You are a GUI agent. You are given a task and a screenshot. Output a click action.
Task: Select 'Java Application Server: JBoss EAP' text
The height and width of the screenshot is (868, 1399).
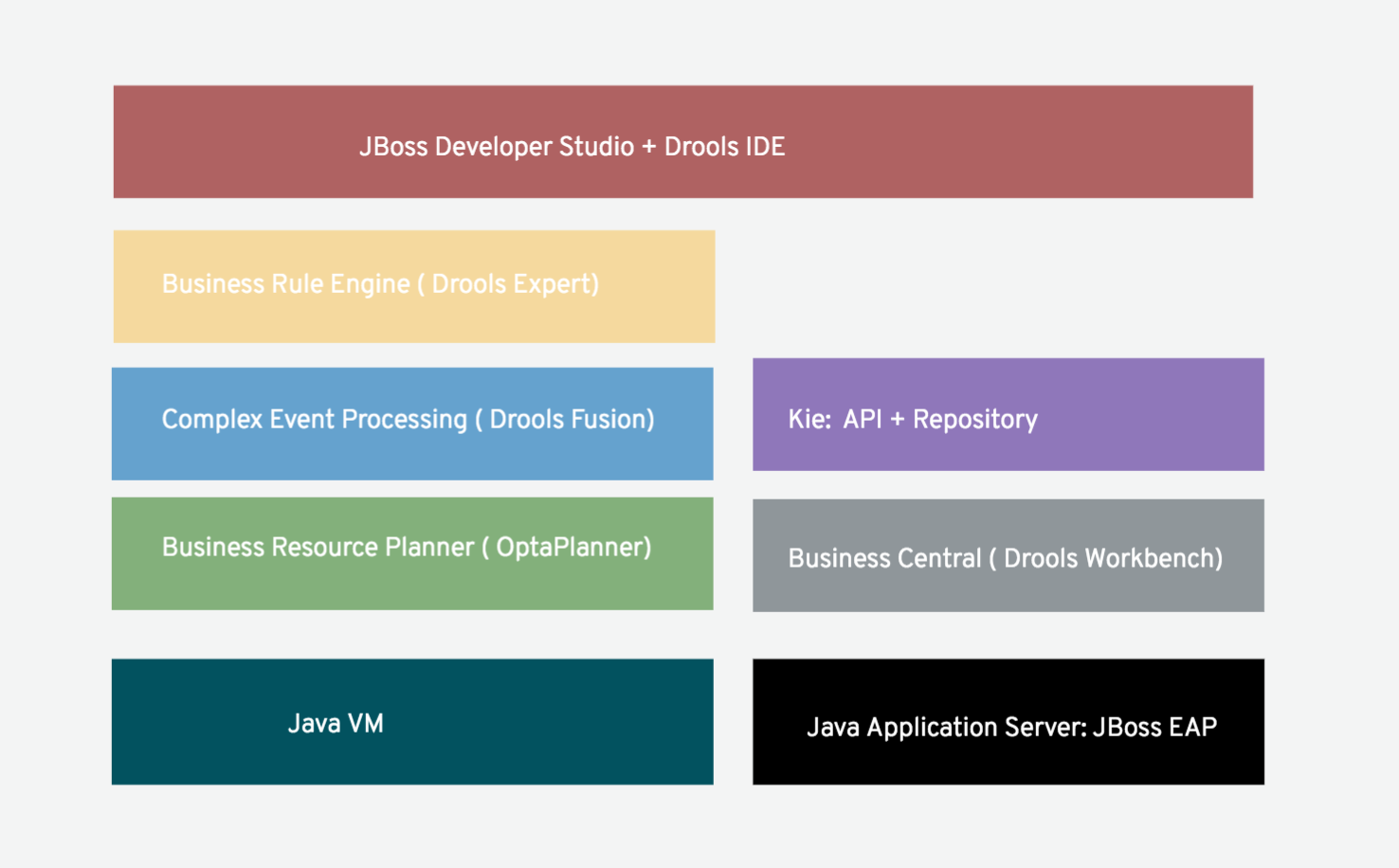1011,728
